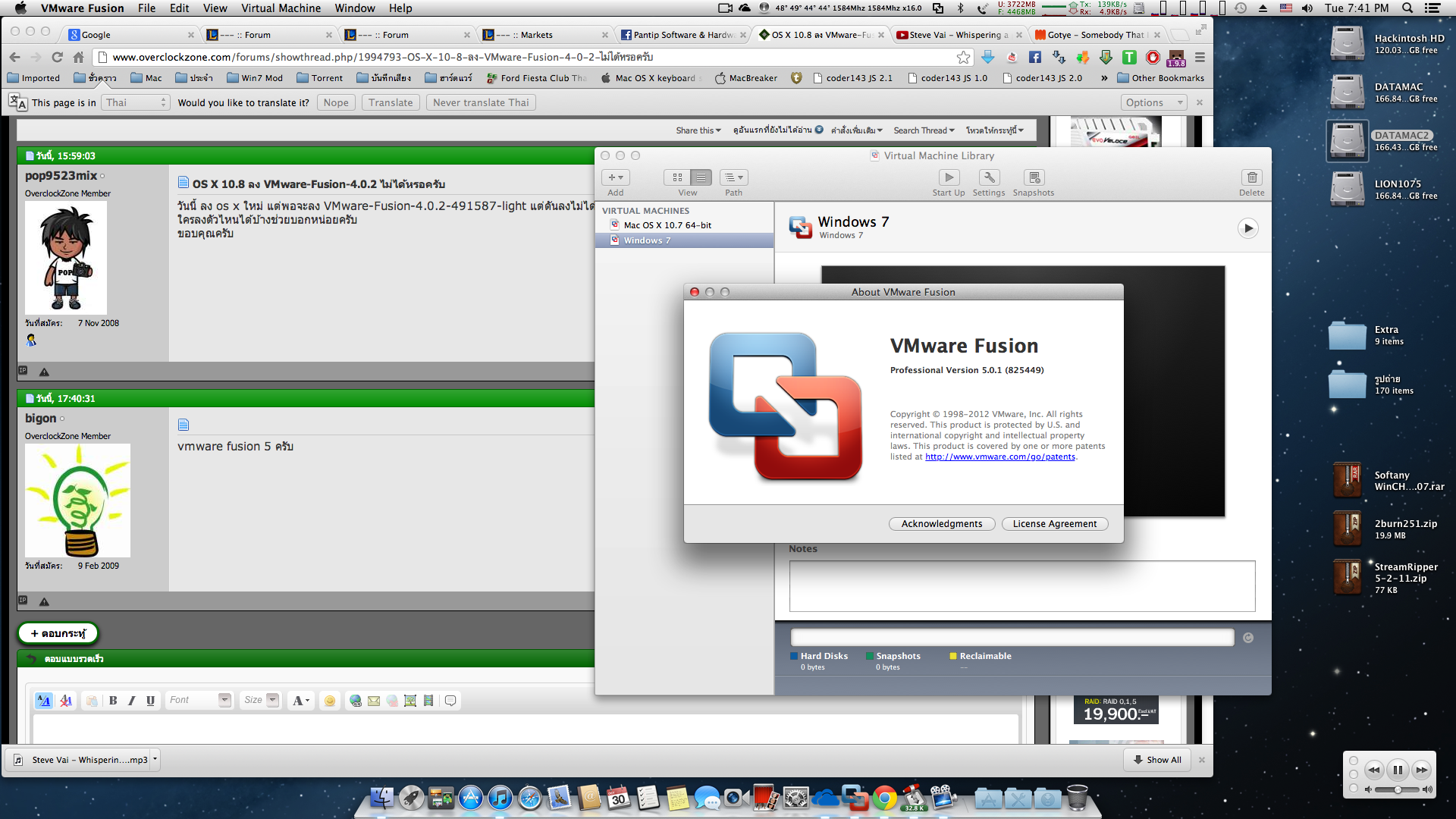Screen dimensions: 1456x819
Task: Open the Add virtual machine dropdown
Action: point(616,177)
